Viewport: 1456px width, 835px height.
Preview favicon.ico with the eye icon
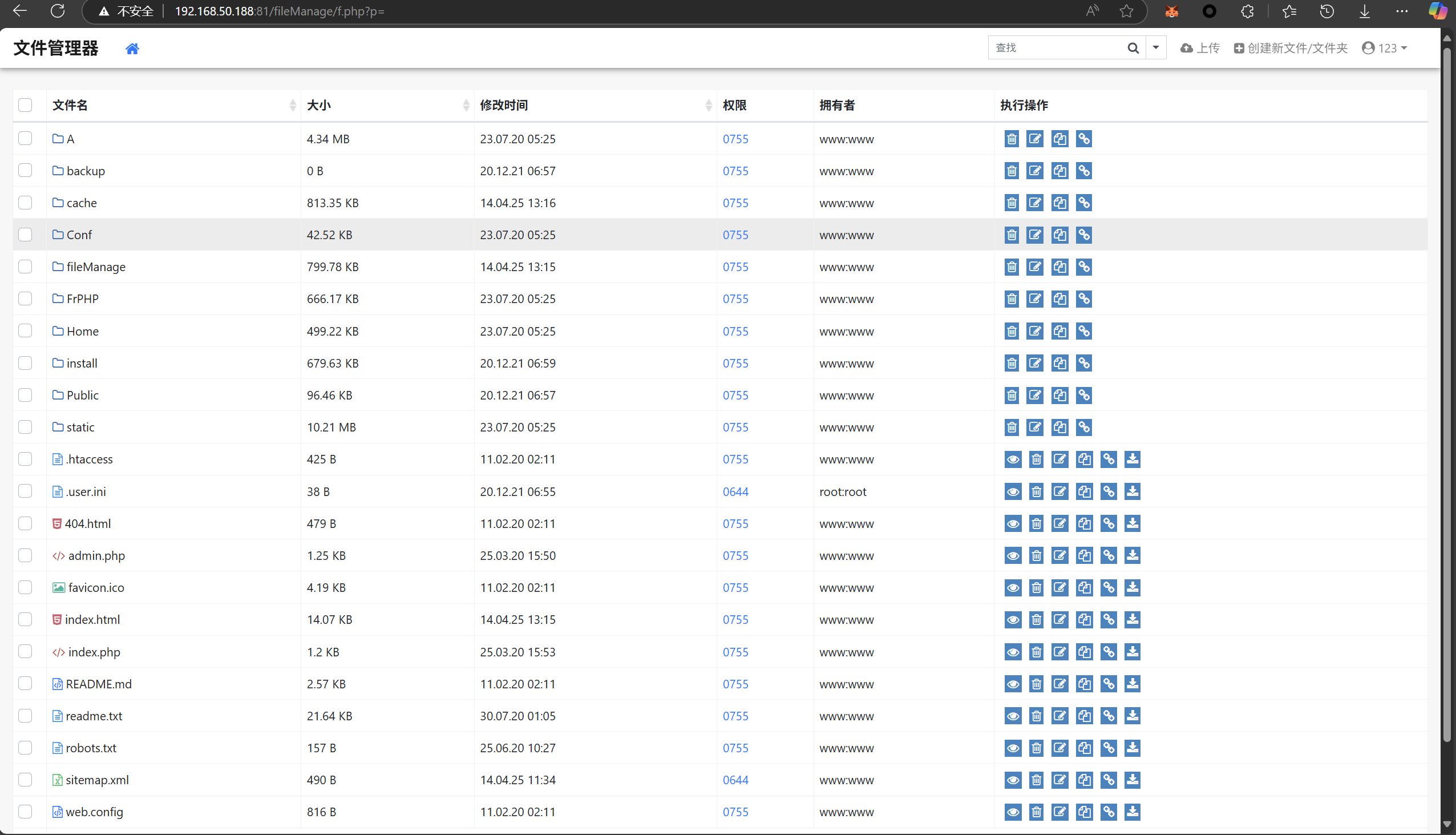pos(1013,588)
